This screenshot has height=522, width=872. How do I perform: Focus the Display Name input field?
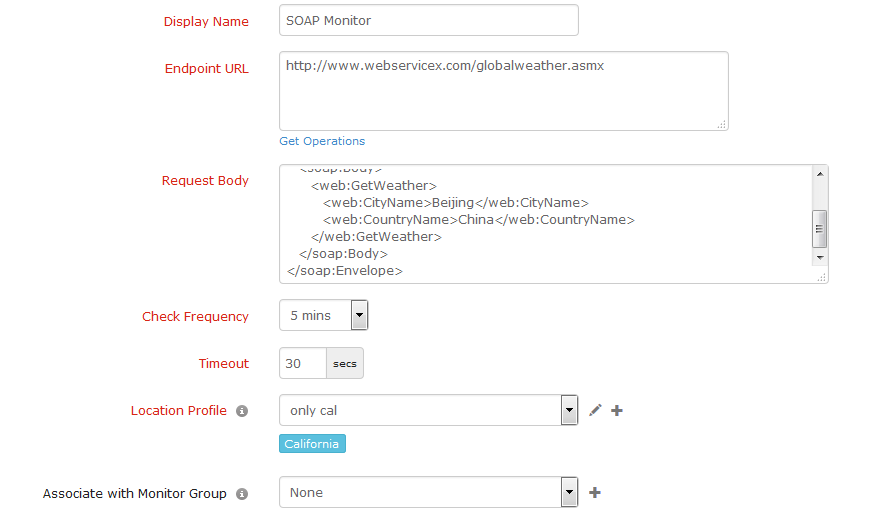(x=428, y=20)
